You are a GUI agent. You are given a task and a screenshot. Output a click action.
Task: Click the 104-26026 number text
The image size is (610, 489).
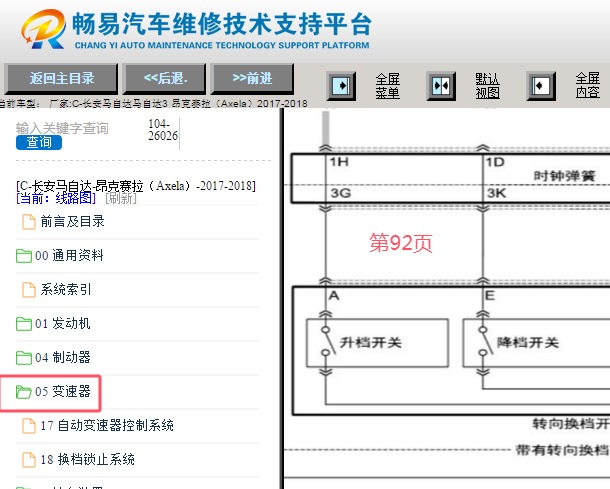point(163,130)
